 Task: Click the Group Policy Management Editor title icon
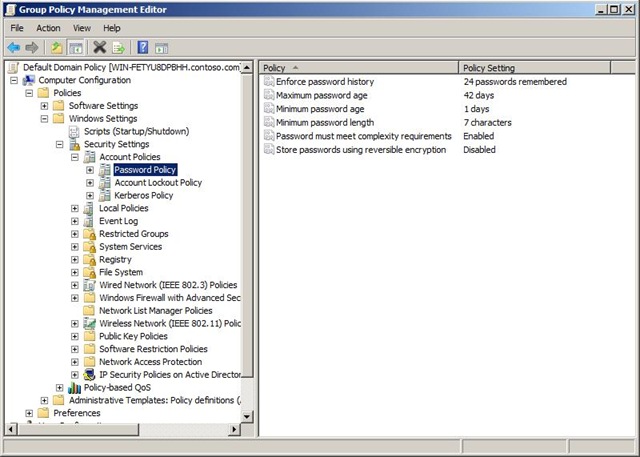tap(10, 9)
